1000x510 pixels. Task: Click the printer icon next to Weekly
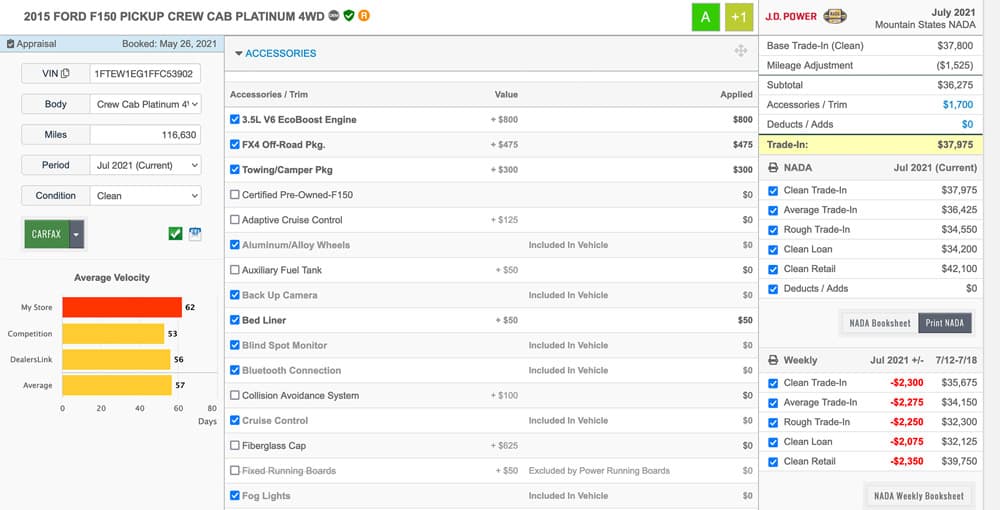click(773, 360)
